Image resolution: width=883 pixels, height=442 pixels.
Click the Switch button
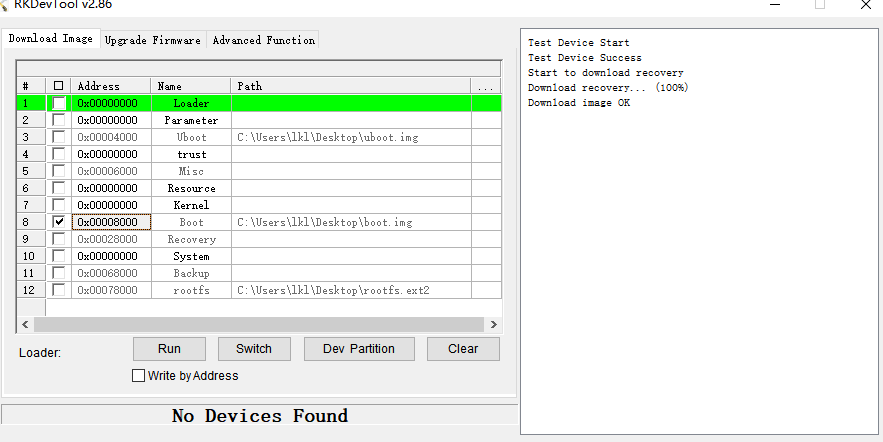(x=254, y=349)
